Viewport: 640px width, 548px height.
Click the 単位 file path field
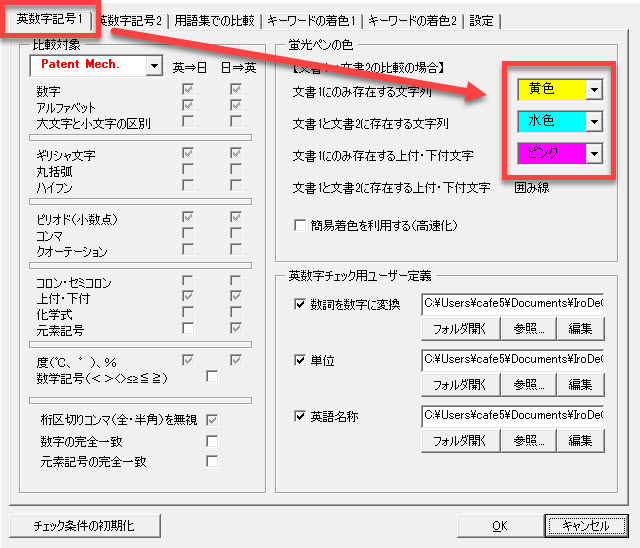[x=513, y=359]
